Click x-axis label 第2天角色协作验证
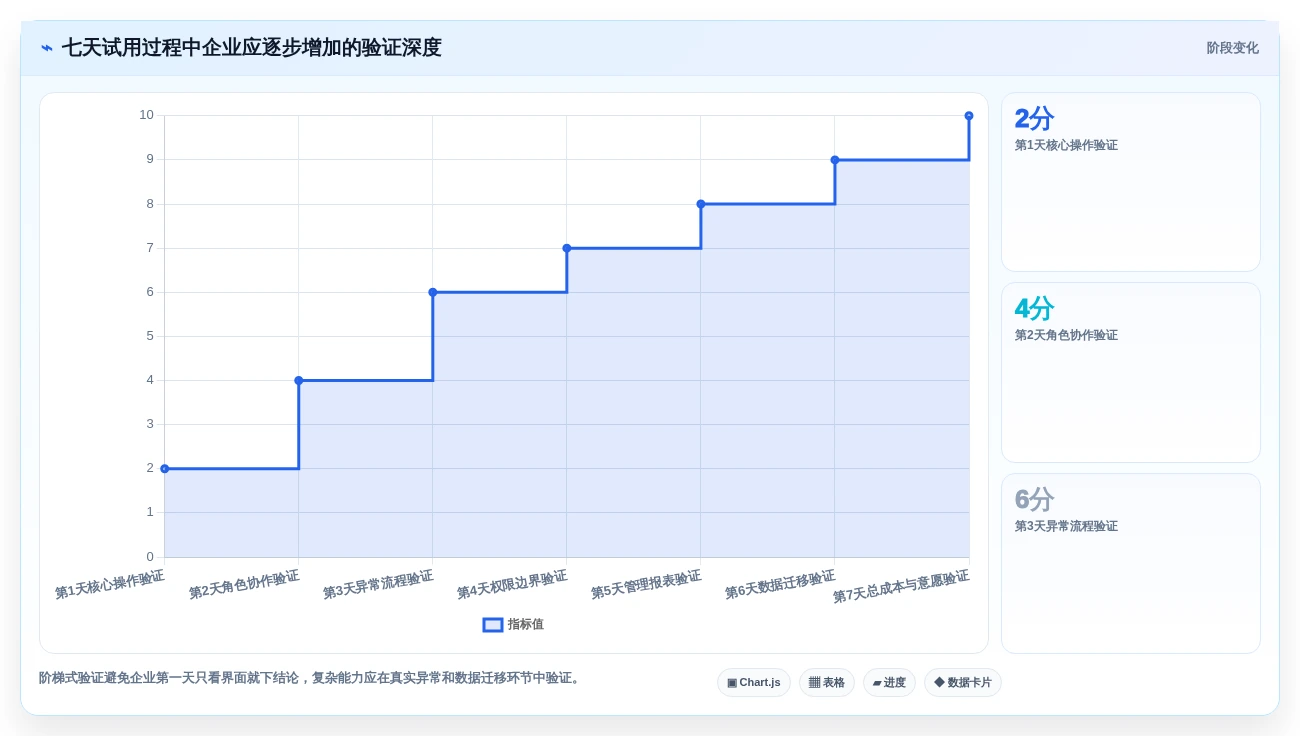The width and height of the screenshot is (1300, 736). (x=244, y=585)
